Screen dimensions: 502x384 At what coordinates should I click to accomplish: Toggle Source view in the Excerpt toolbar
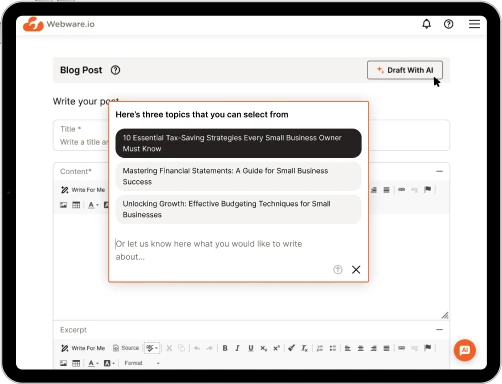click(x=126, y=348)
